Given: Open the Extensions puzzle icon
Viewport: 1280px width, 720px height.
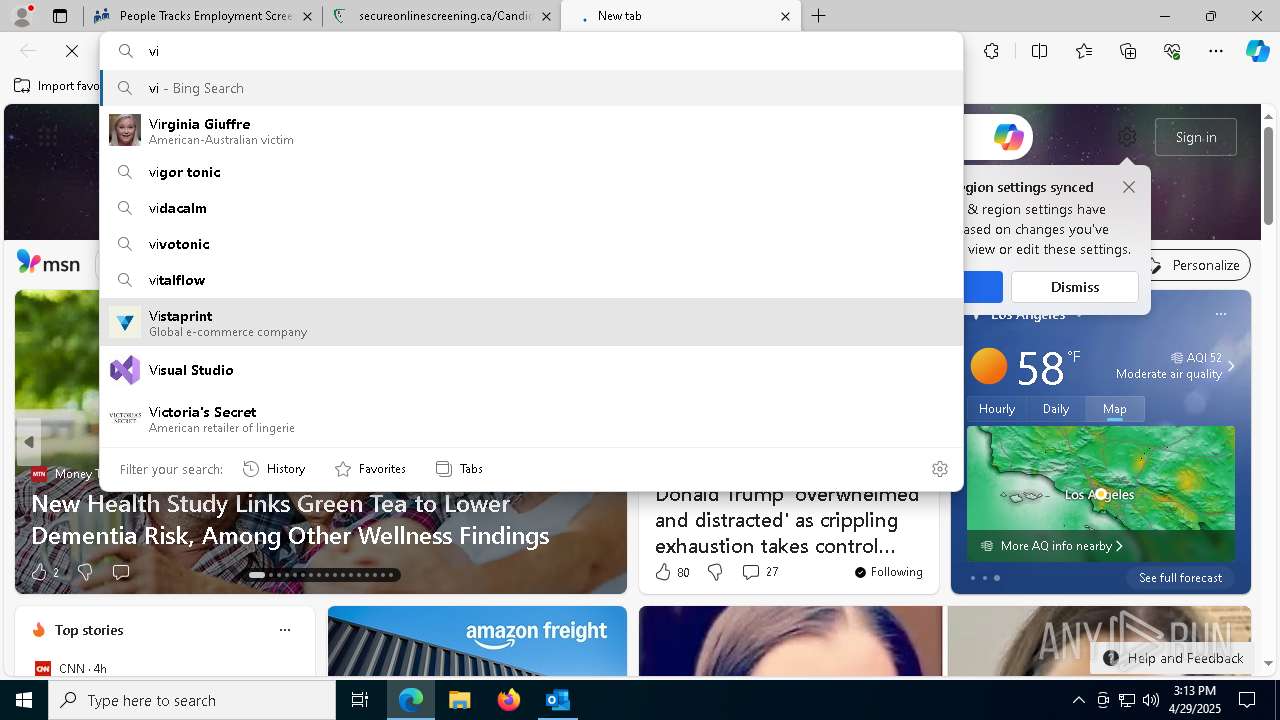Looking at the screenshot, I should (991, 51).
